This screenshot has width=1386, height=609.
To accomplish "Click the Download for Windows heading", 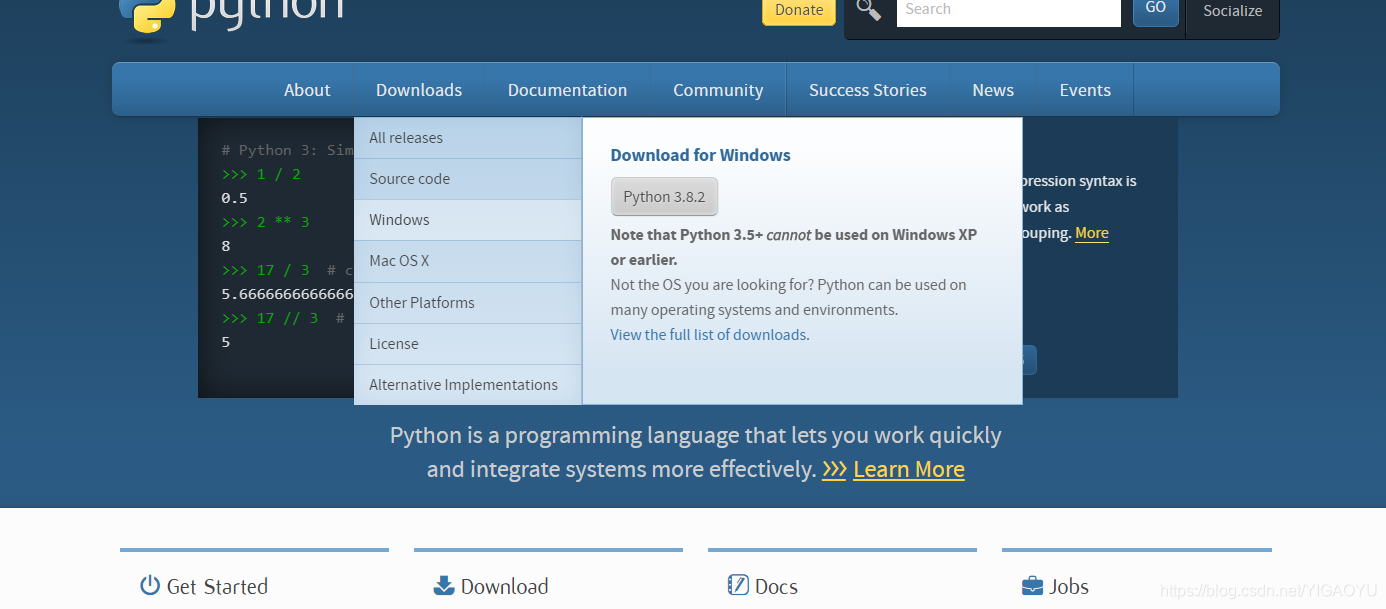I will (701, 155).
